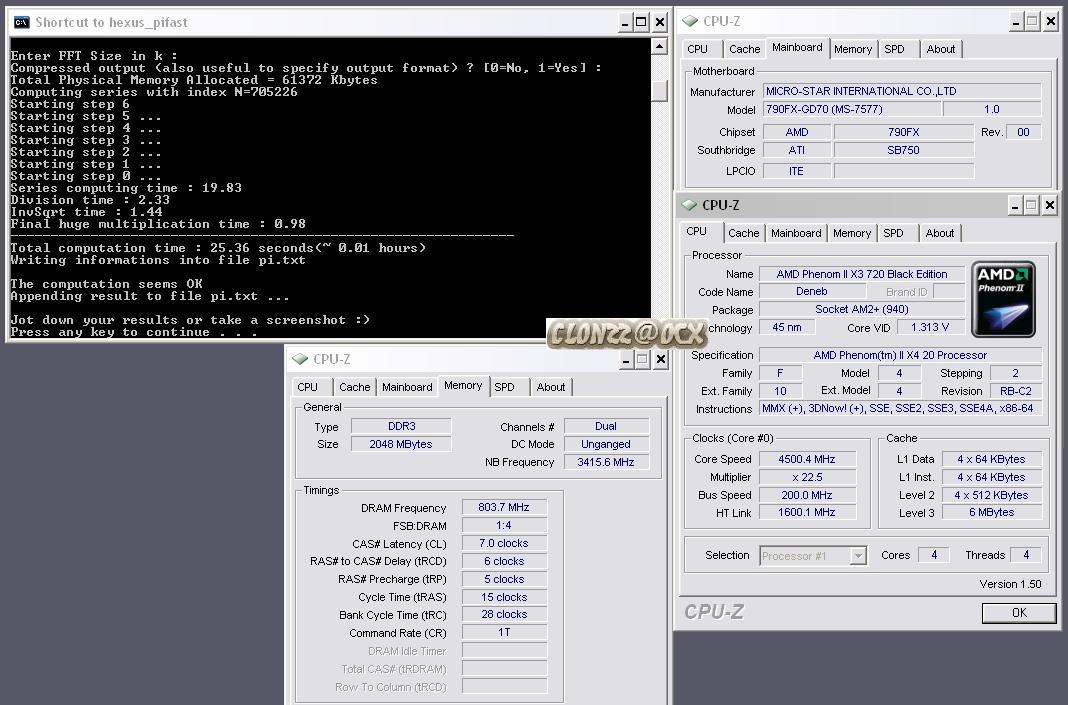Select Memory tab in memory CPU-Z window
Viewport: 1068px width, 705px height.
click(x=463, y=386)
